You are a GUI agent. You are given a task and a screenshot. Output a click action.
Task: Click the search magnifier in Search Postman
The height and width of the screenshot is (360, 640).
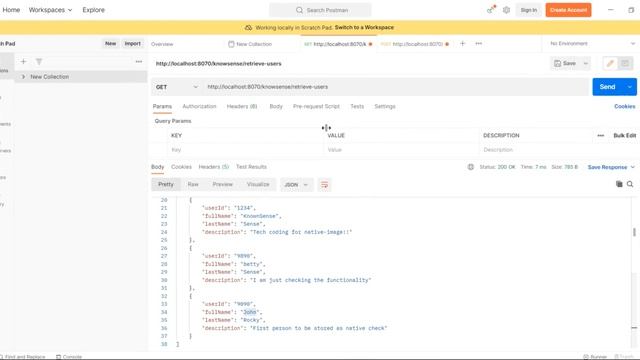[x=299, y=10]
